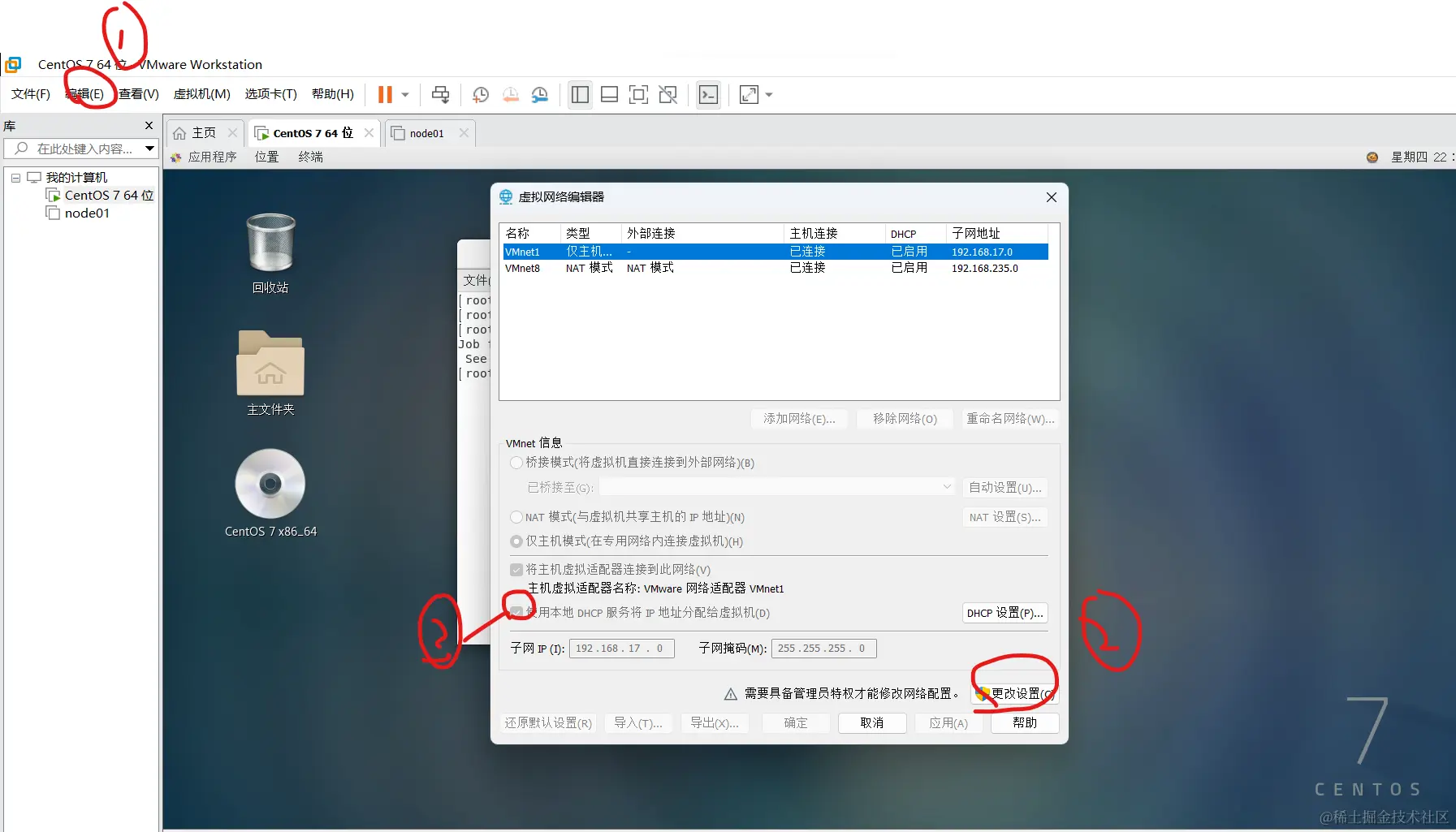Select the 主文件夹 desktop folder icon
1456x832 pixels.
coord(270,373)
